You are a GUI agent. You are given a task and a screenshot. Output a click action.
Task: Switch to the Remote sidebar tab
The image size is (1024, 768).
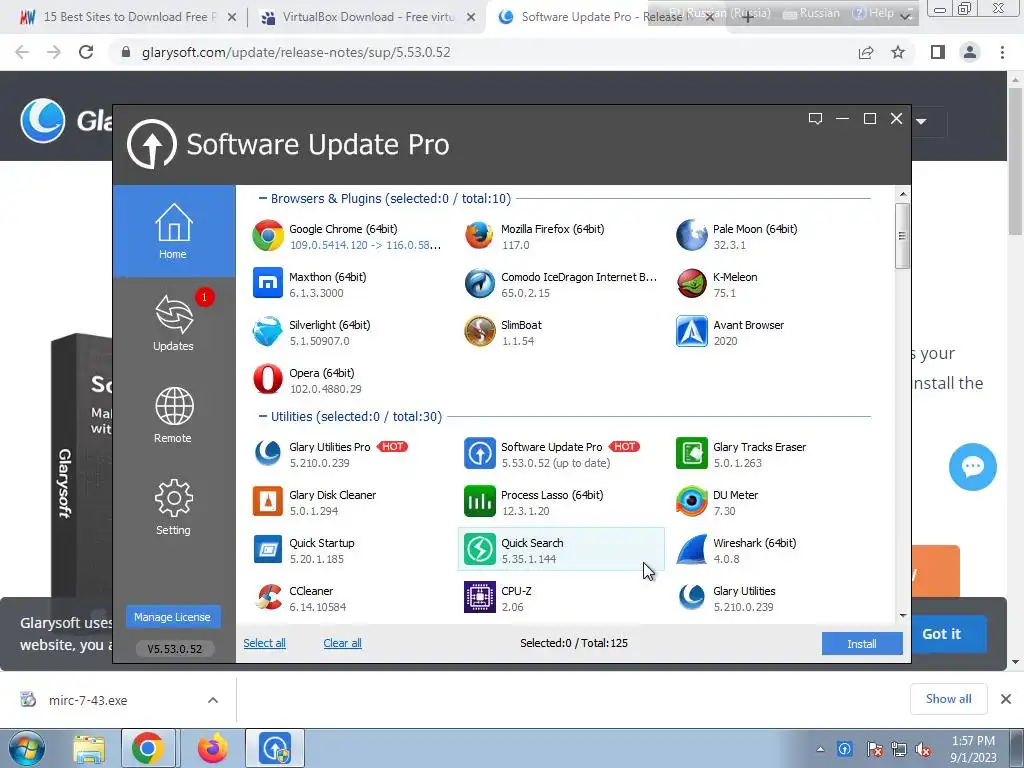174,415
